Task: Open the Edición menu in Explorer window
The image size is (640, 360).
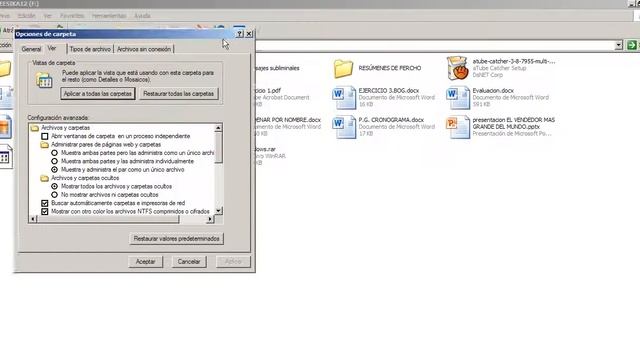Action: coord(27,16)
